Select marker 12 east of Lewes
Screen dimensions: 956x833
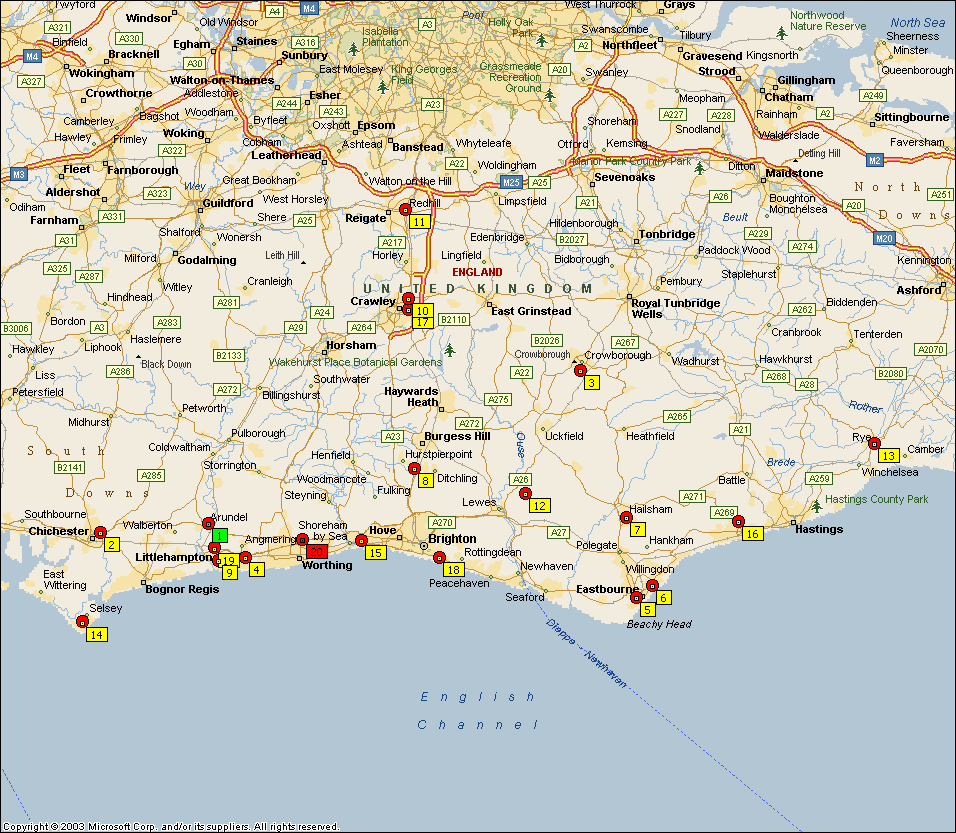tap(539, 506)
